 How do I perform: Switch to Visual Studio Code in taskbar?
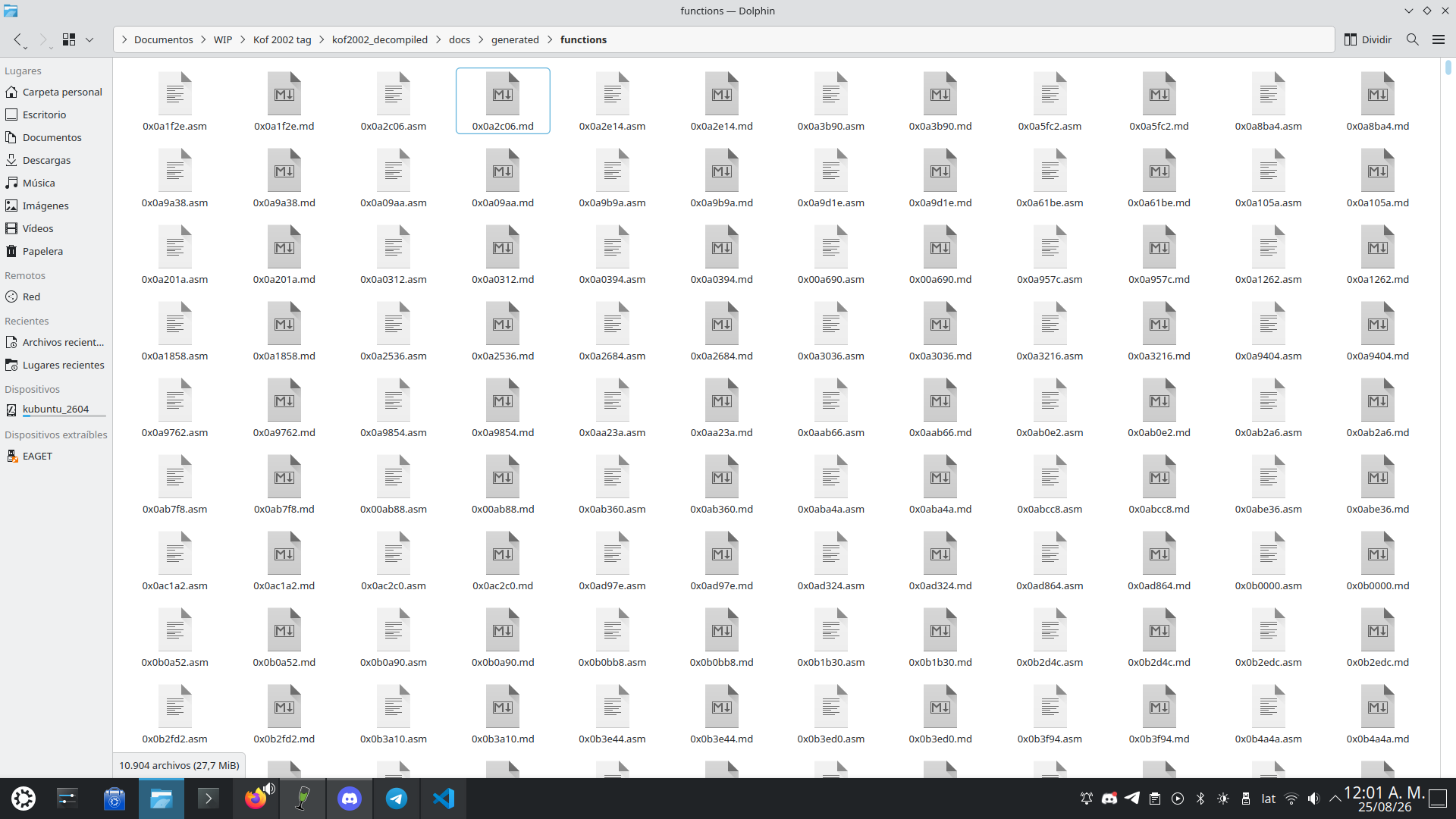444,799
